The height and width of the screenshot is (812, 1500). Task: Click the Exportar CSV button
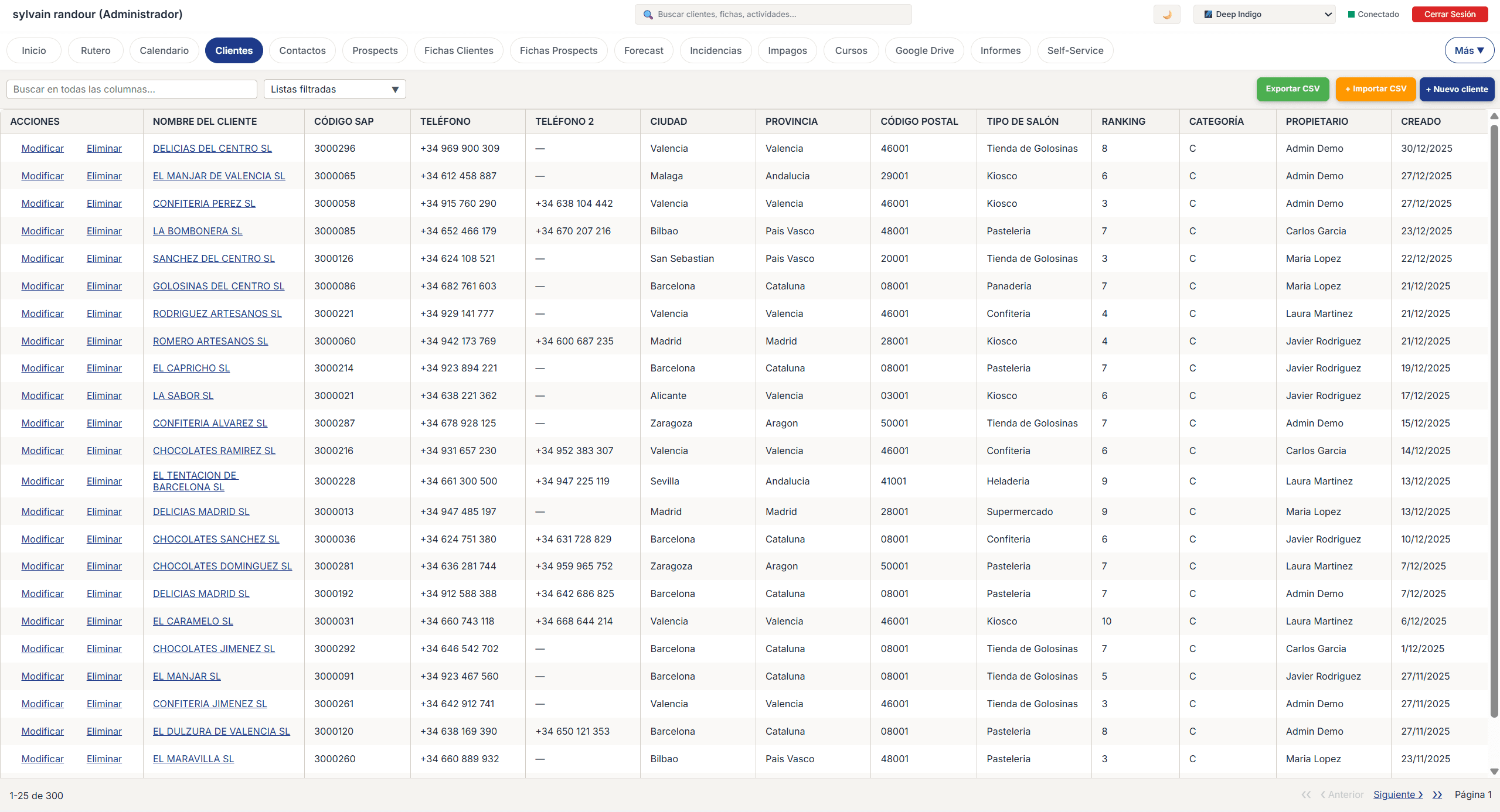tap(1292, 89)
